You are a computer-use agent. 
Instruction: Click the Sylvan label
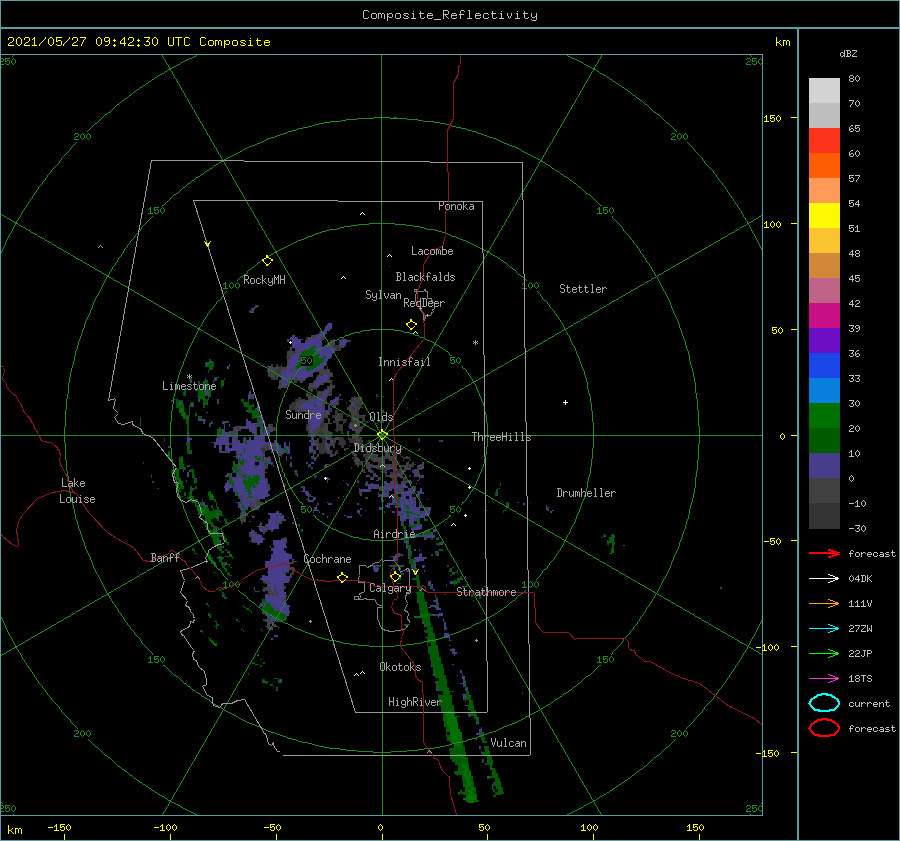383,295
